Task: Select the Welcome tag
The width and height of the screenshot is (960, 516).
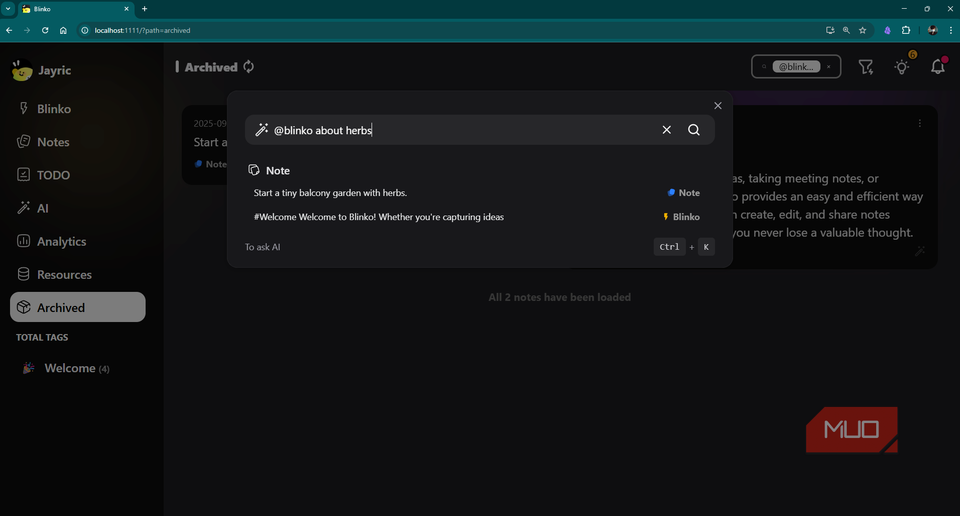Action: click(69, 368)
